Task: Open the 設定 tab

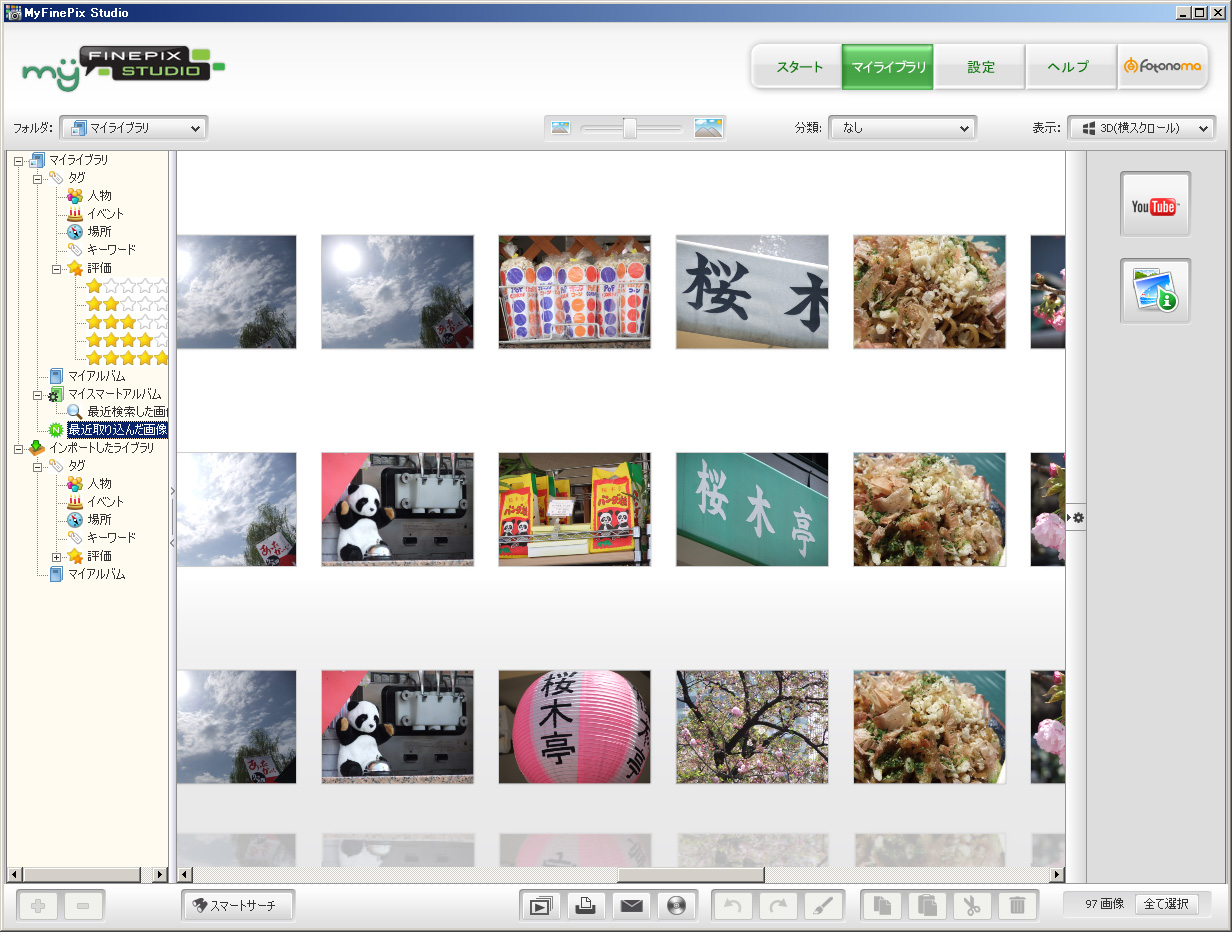Action: click(x=980, y=67)
